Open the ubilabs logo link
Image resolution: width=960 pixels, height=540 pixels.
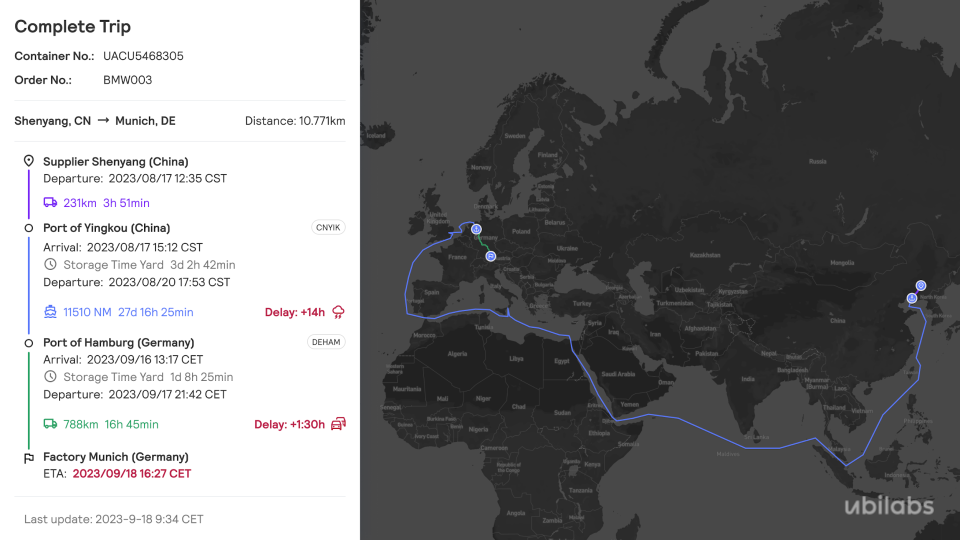[x=888, y=505]
